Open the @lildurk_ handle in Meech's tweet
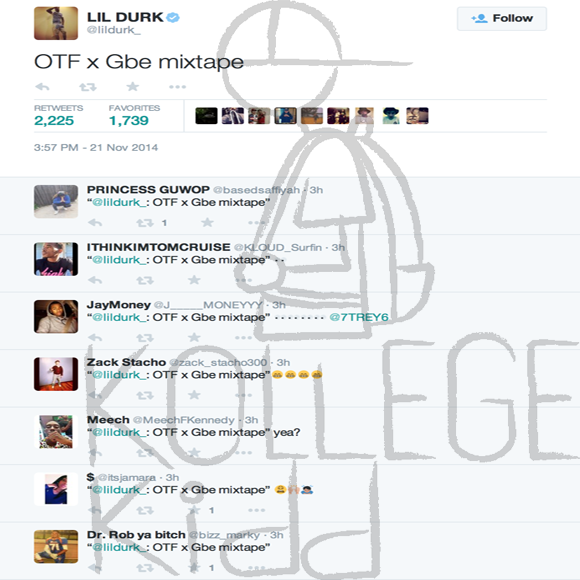 coord(116,432)
